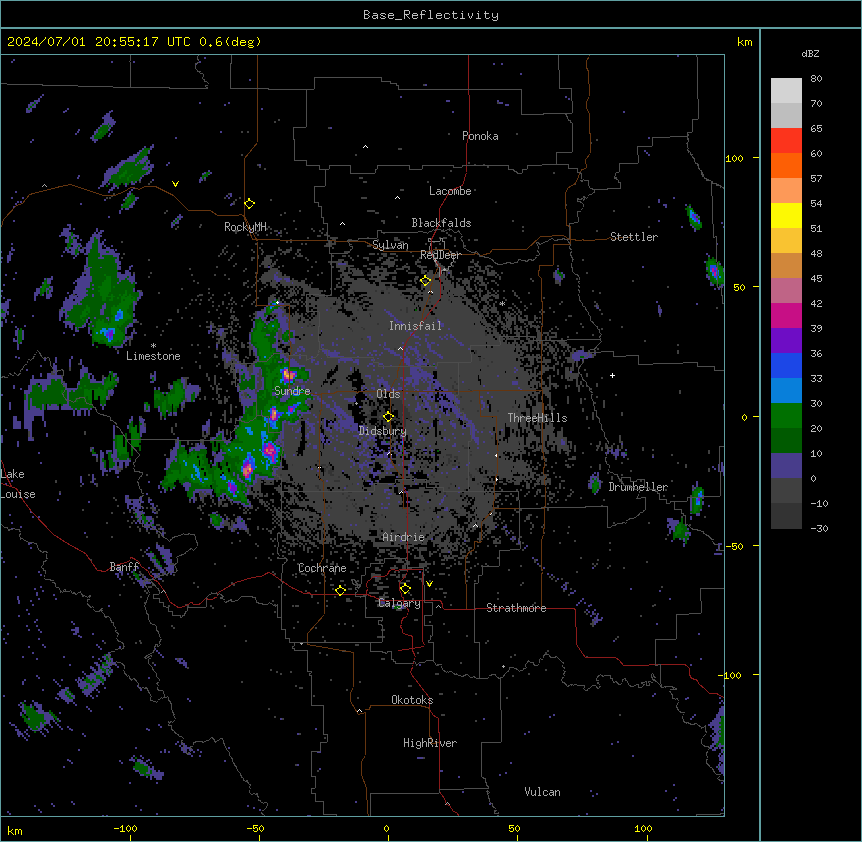This screenshot has width=862, height=842.
Task: Select the blue 33-36 dBZ legend swatch
Action: click(x=786, y=365)
